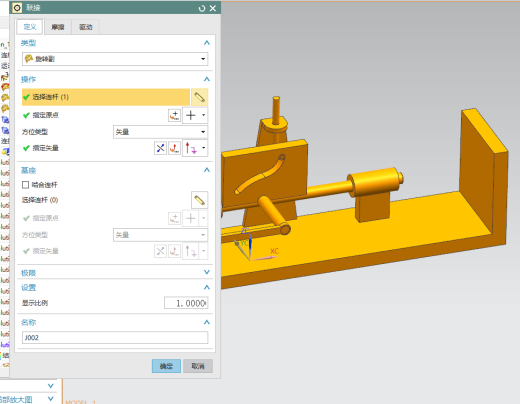520x404 pixels.
Task: Click the OK button
Action: 166,366
